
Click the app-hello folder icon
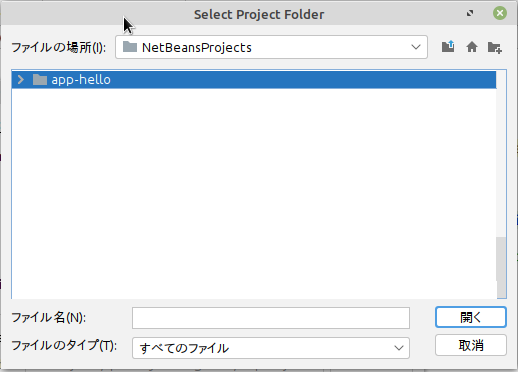point(40,80)
